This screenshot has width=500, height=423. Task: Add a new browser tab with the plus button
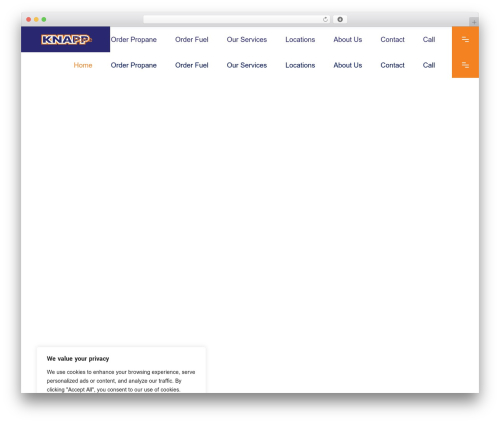point(474,22)
